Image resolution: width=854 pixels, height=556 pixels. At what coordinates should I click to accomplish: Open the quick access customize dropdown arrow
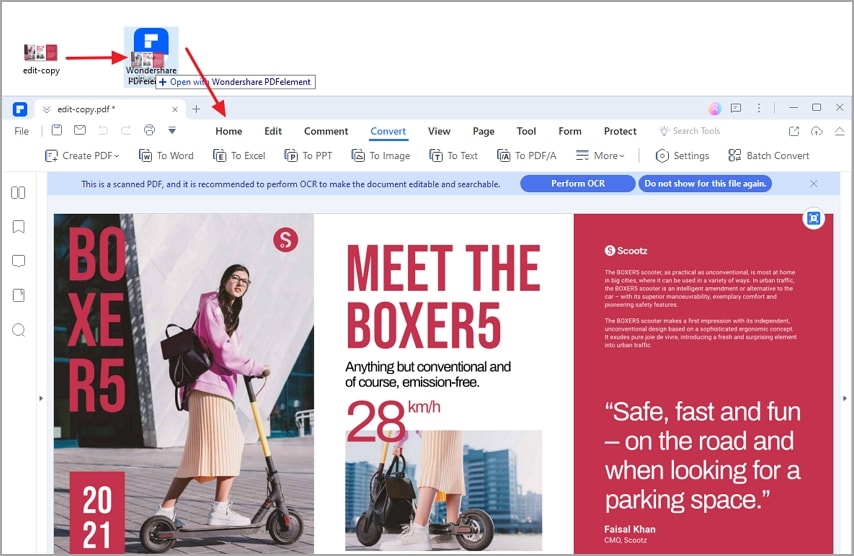click(172, 130)
